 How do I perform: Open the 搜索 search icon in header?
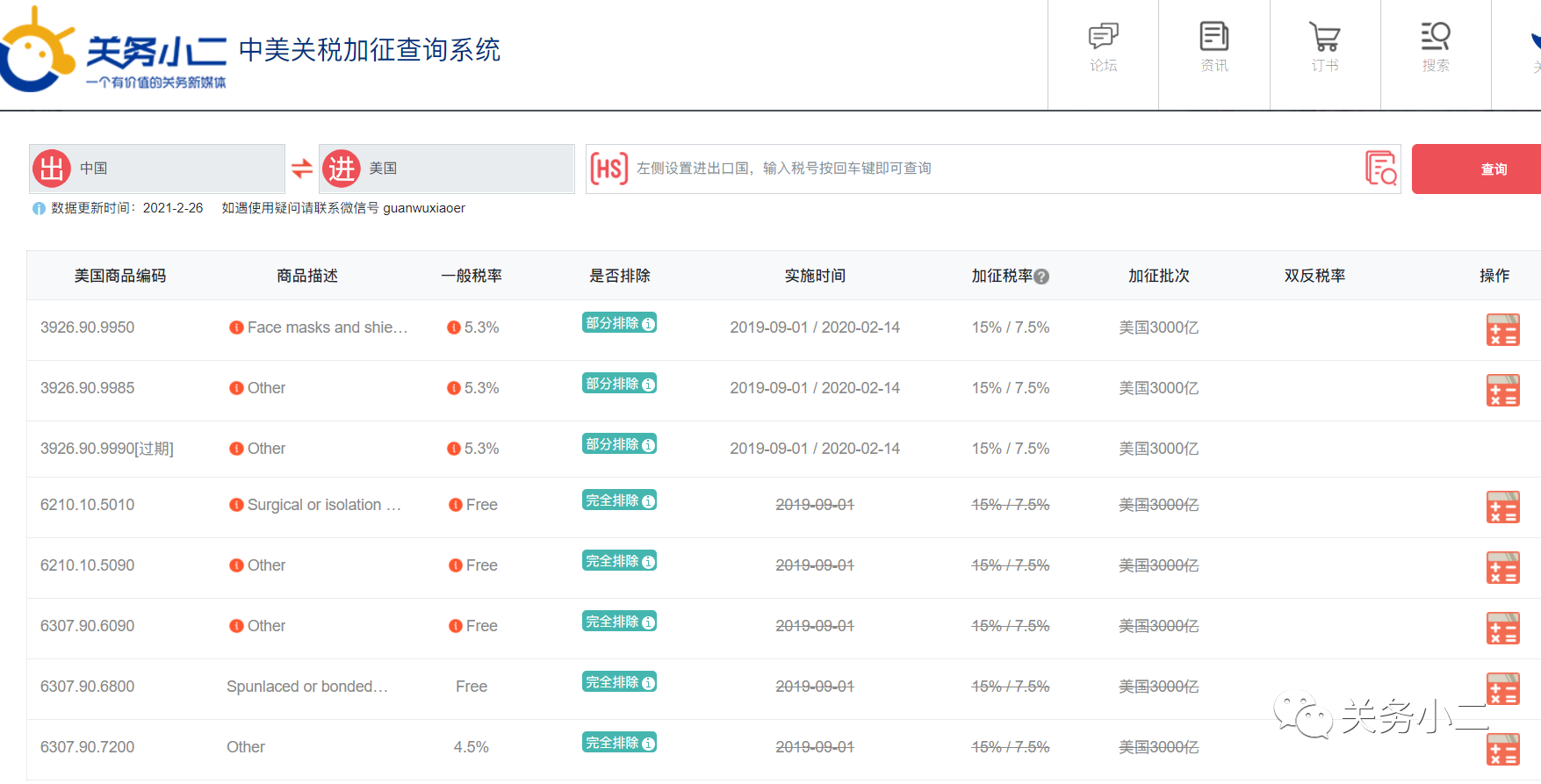click(x=1436, y=47)
